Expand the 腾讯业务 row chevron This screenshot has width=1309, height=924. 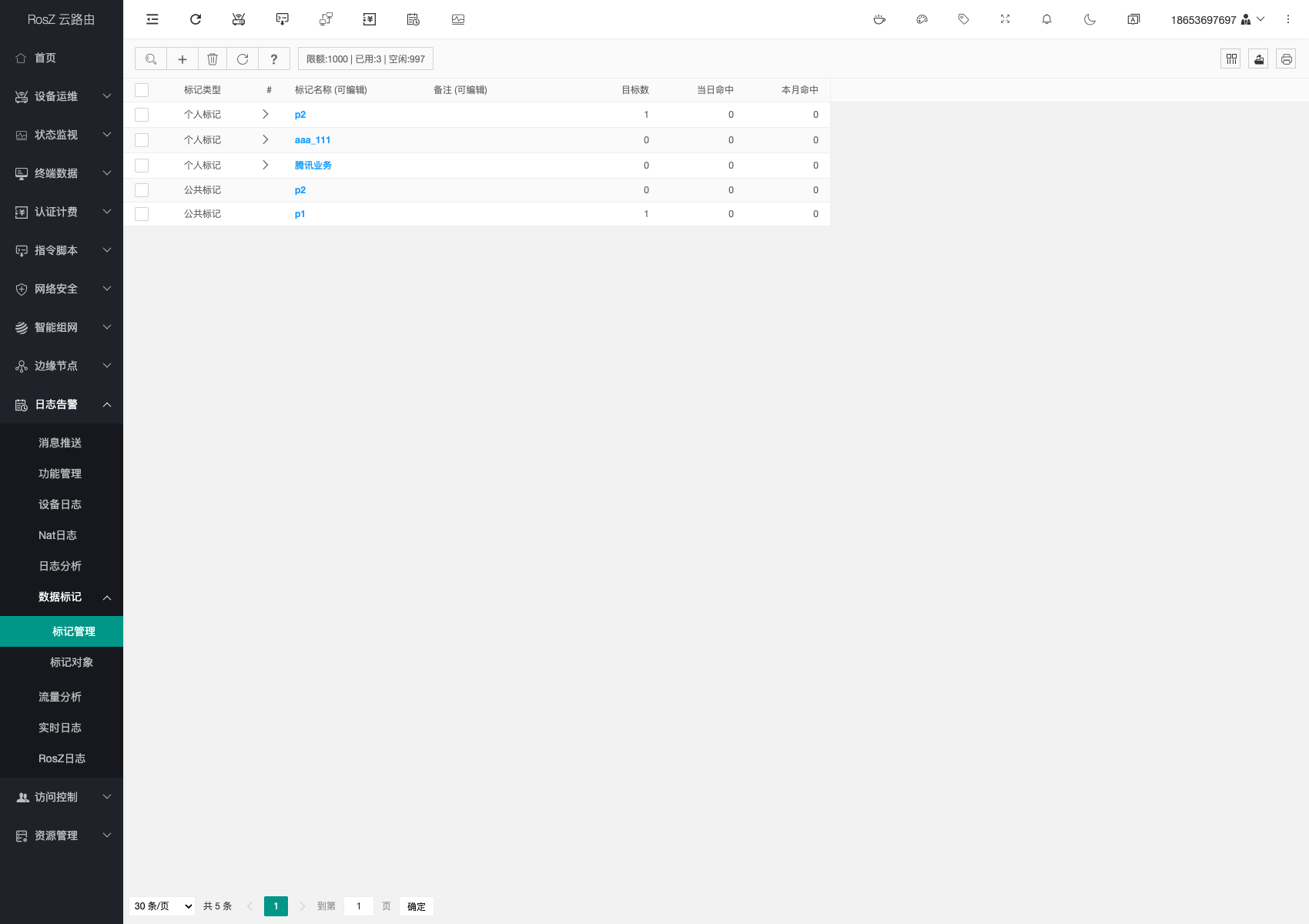tap(266, 166)
